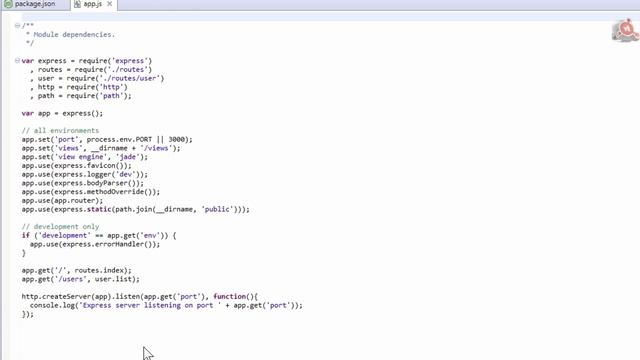This screenshot has height=360, width=640.
Task: Click the line setting 'views' directory
Action: pyautogui.click(x=101, y=148)
